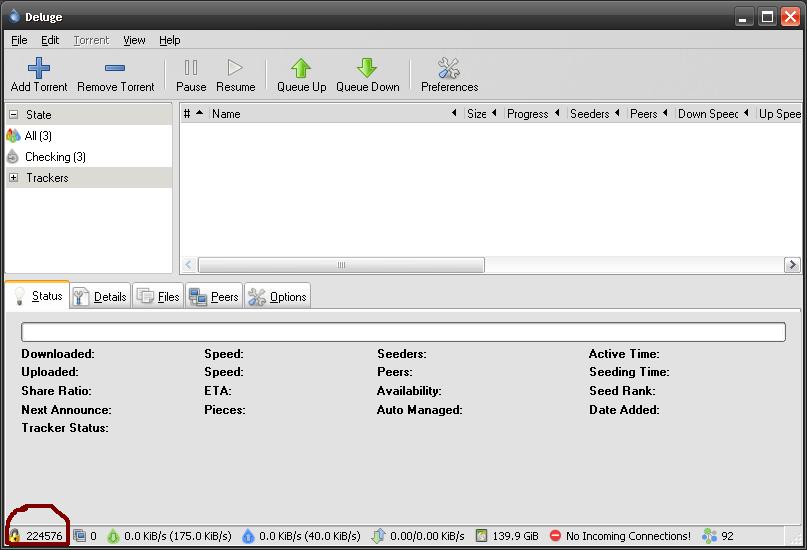The height and width of the screenshot is (550, 807).
Task: Click the Remove Torrent minus icon
Action: click(x=115, y=67)
